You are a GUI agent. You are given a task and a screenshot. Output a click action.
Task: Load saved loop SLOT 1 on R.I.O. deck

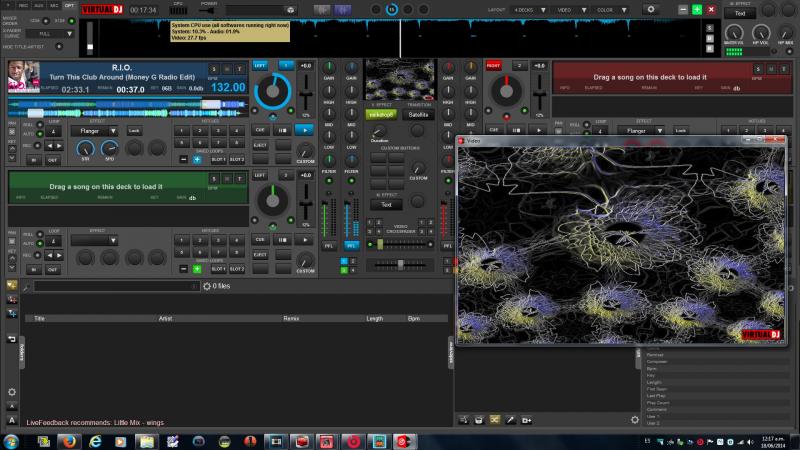coord(218,160)
